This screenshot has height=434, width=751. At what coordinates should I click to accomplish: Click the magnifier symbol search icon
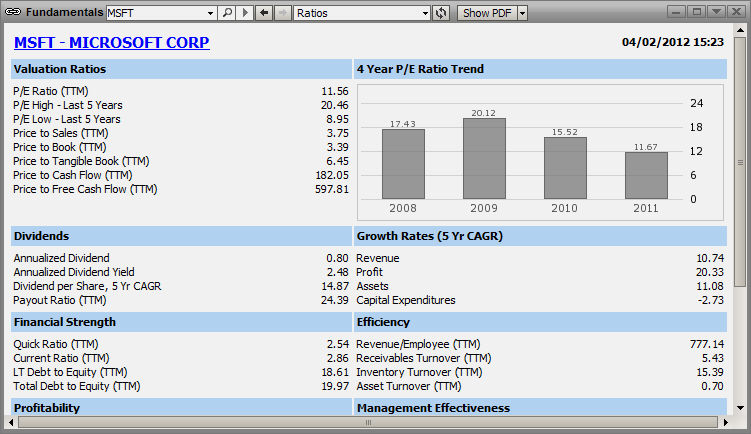point(227,13)
